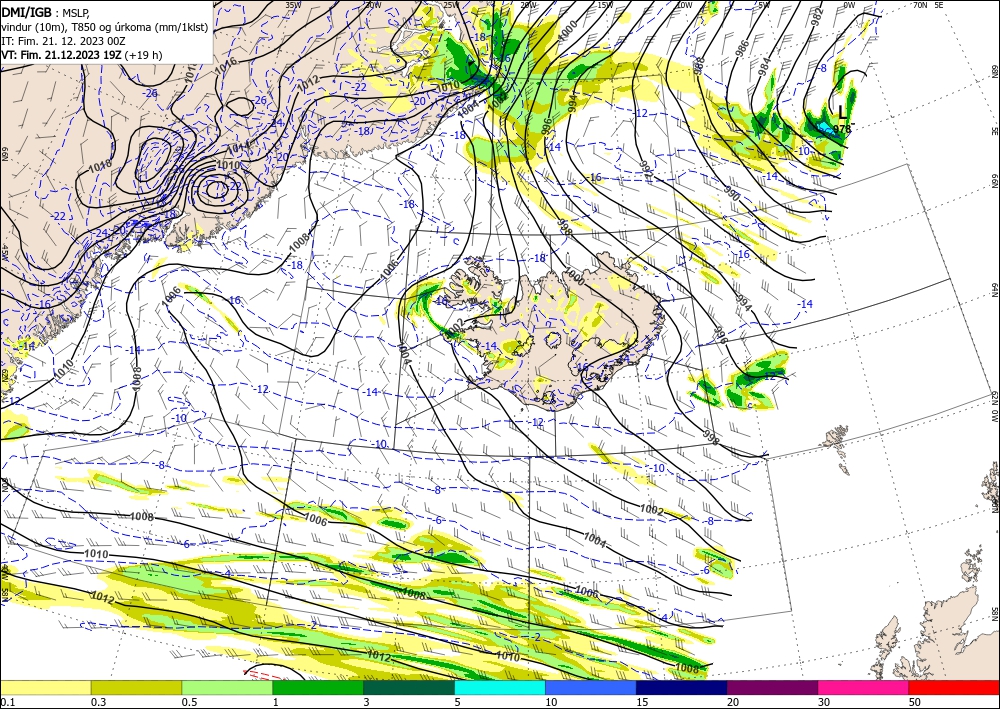Click the pale yellow 0.1–0.3 legend swatch
This screenshot has width=1000, height=709.
tap(45, 687)
